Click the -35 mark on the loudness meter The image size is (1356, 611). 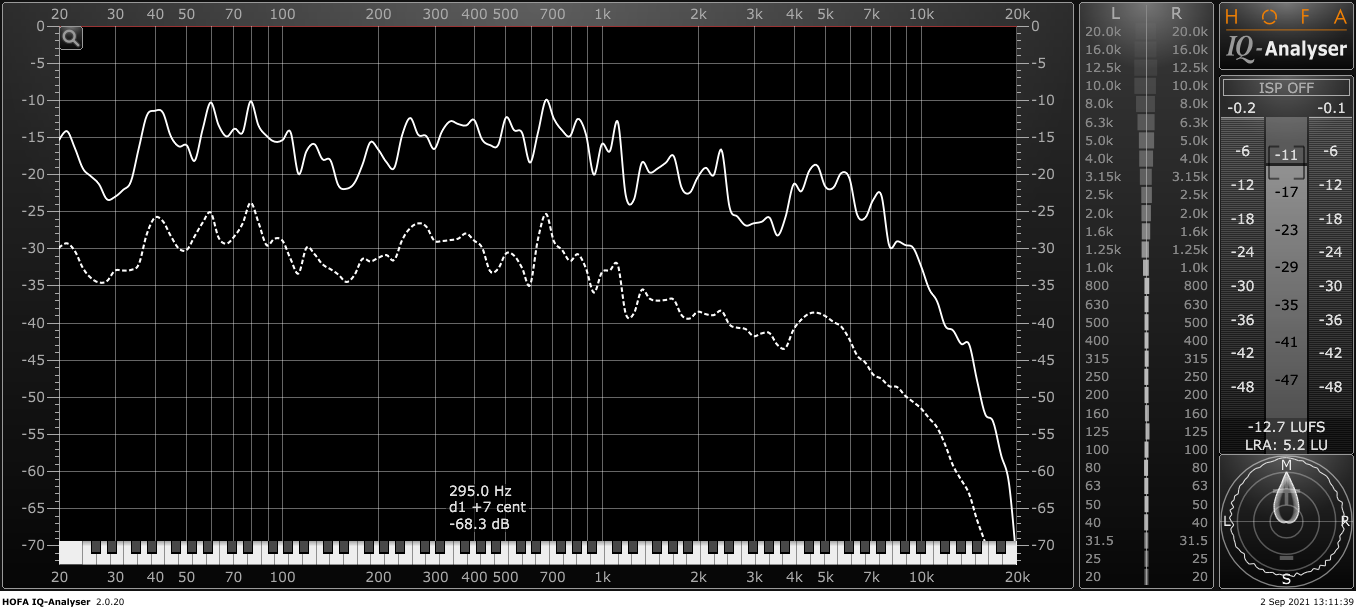[x=1287, y=305]
